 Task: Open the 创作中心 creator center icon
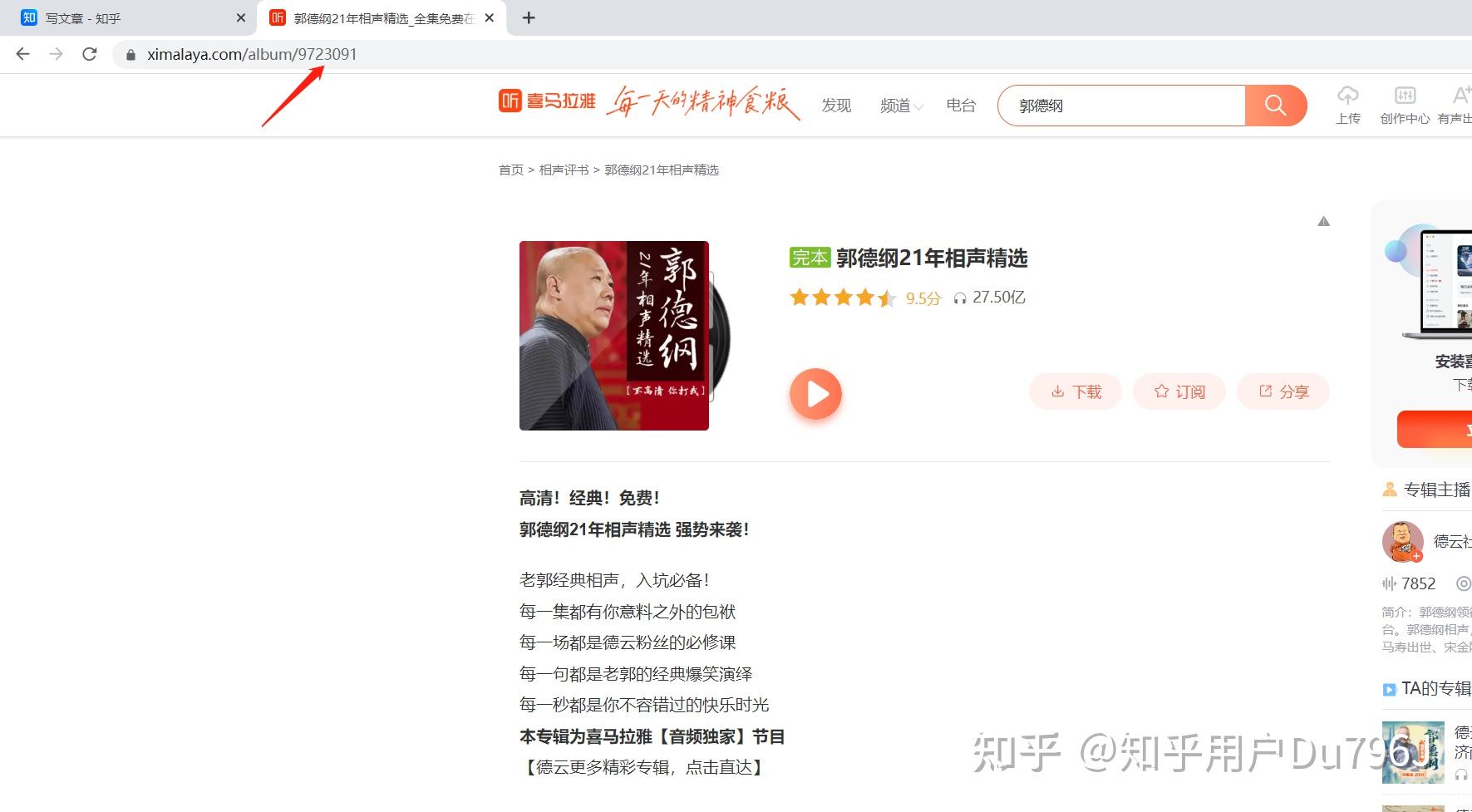(1405, 95)
